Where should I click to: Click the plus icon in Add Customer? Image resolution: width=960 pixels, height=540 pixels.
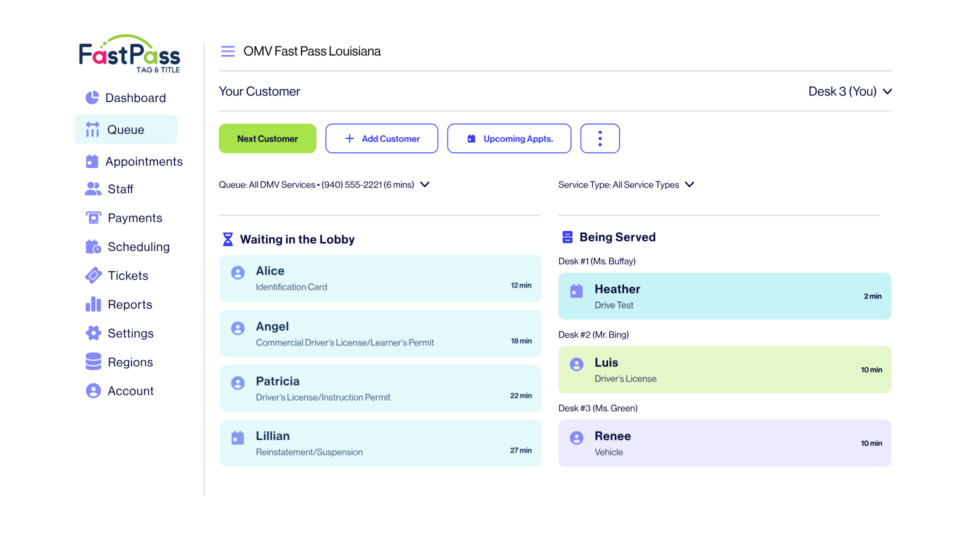pyautogui.click(x=350, y=139)
